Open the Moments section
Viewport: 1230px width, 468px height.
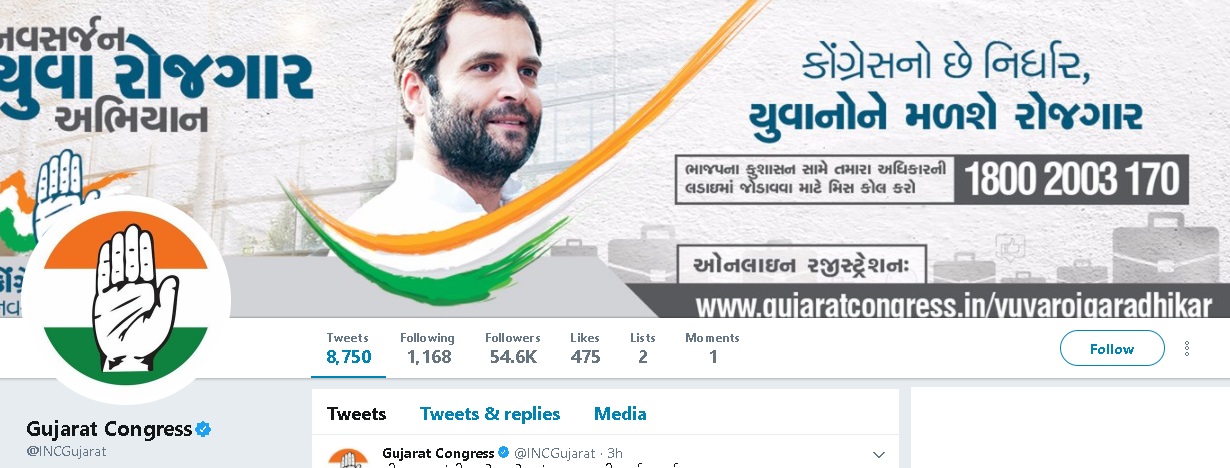[712, 347]
